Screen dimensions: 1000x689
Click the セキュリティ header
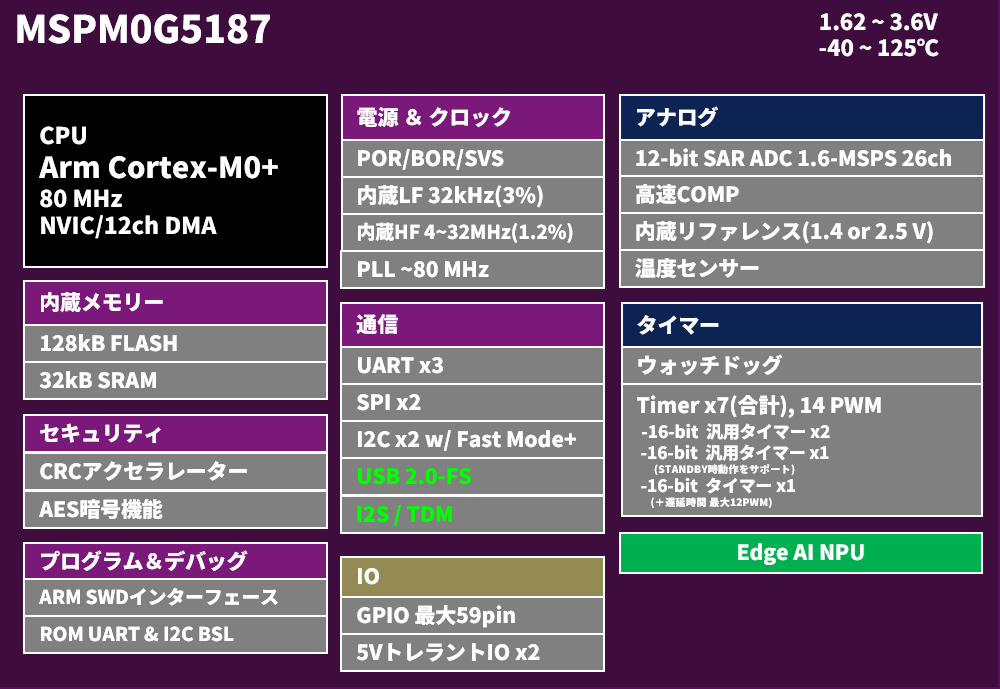175,433
